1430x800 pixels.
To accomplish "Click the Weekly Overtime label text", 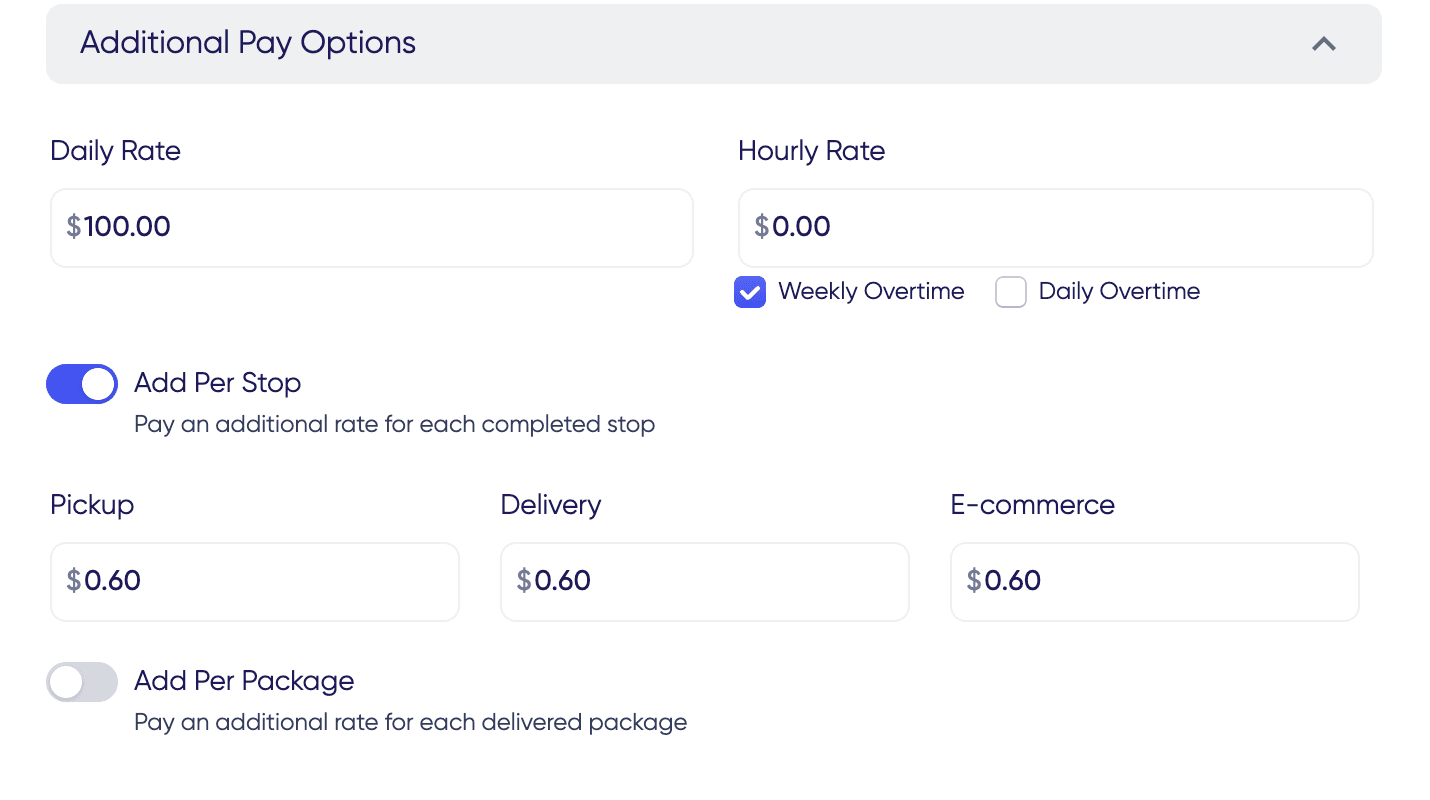I will click(x=871, y=291).
